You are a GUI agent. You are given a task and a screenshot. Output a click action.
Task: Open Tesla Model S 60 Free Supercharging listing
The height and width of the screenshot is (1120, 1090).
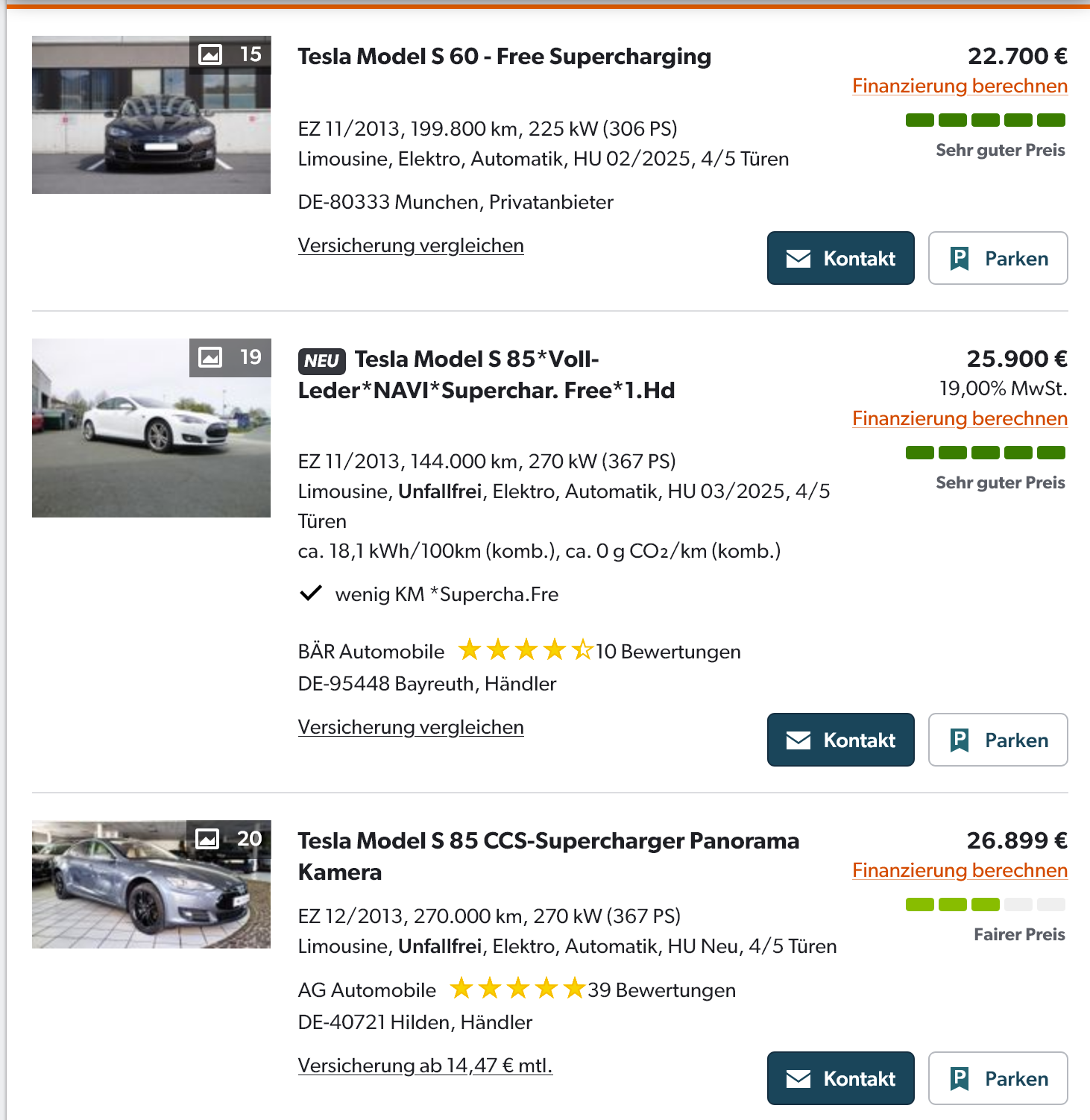tap(504, 57)
